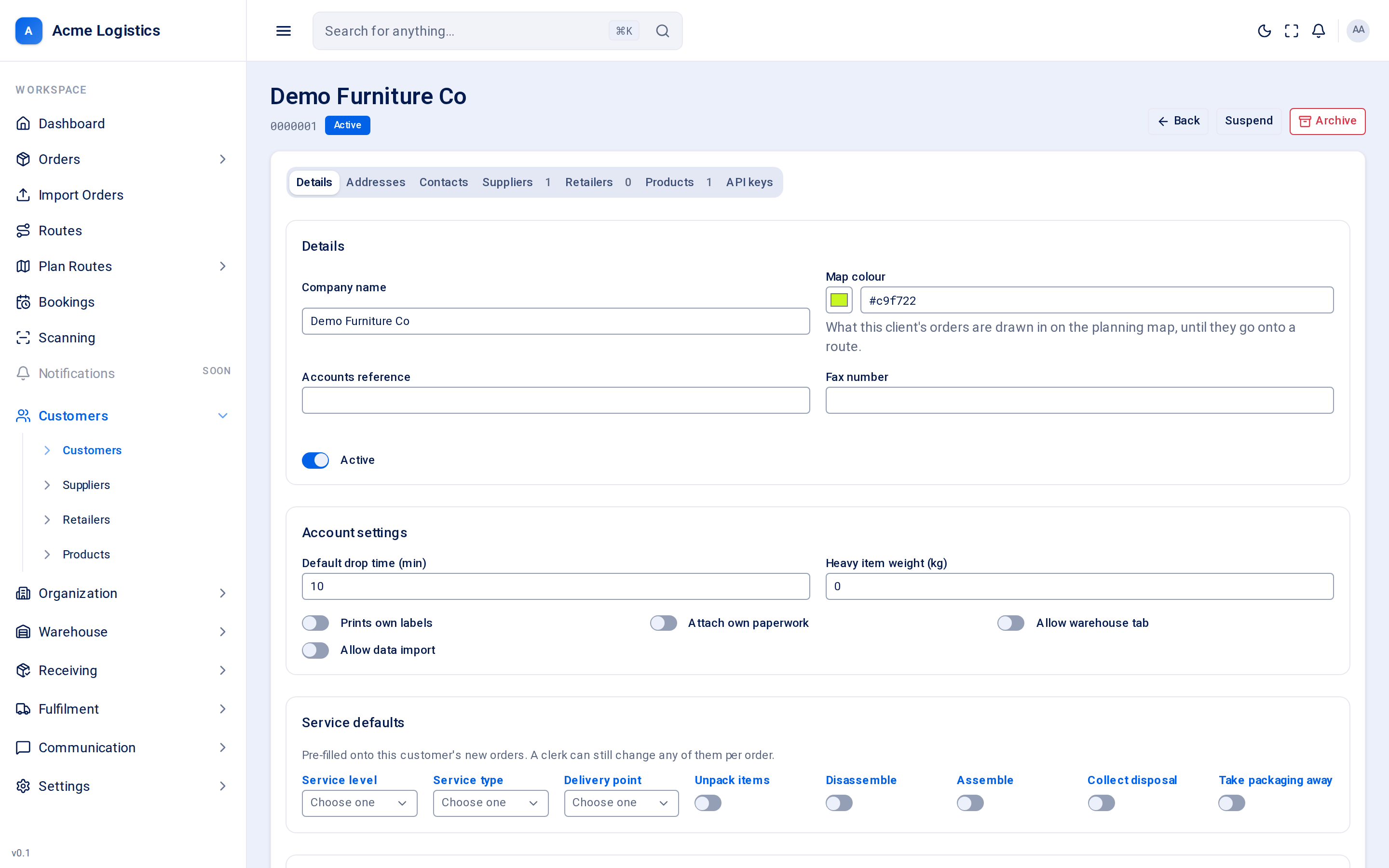Open Dashboard from the sidebar
The image size is (1389, 868).
click(x=123, y=123)
